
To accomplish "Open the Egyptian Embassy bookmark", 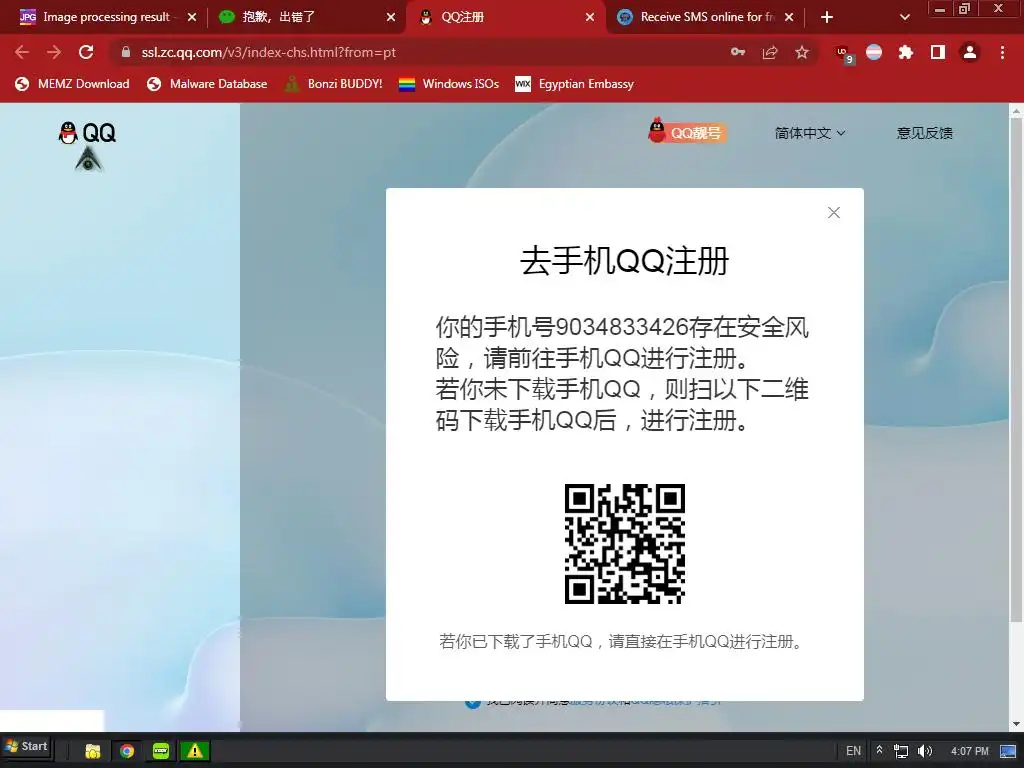I will tap(575, 84).
